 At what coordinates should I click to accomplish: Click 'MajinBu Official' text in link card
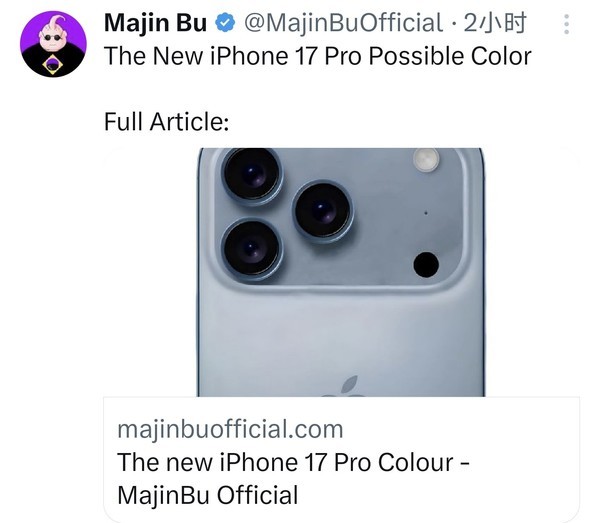click(207, 495)
